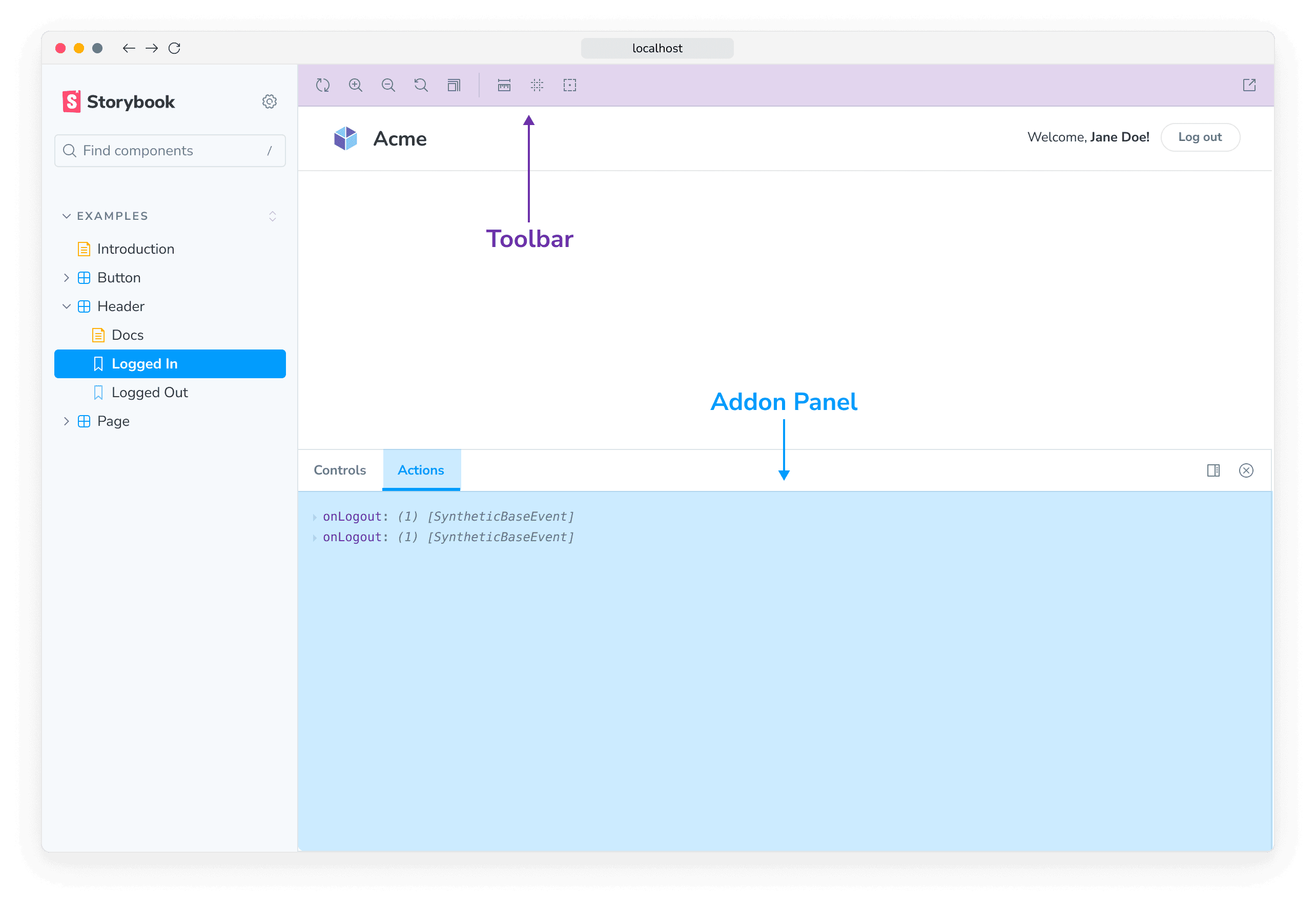Select the Introduction story item

[135, 249]
